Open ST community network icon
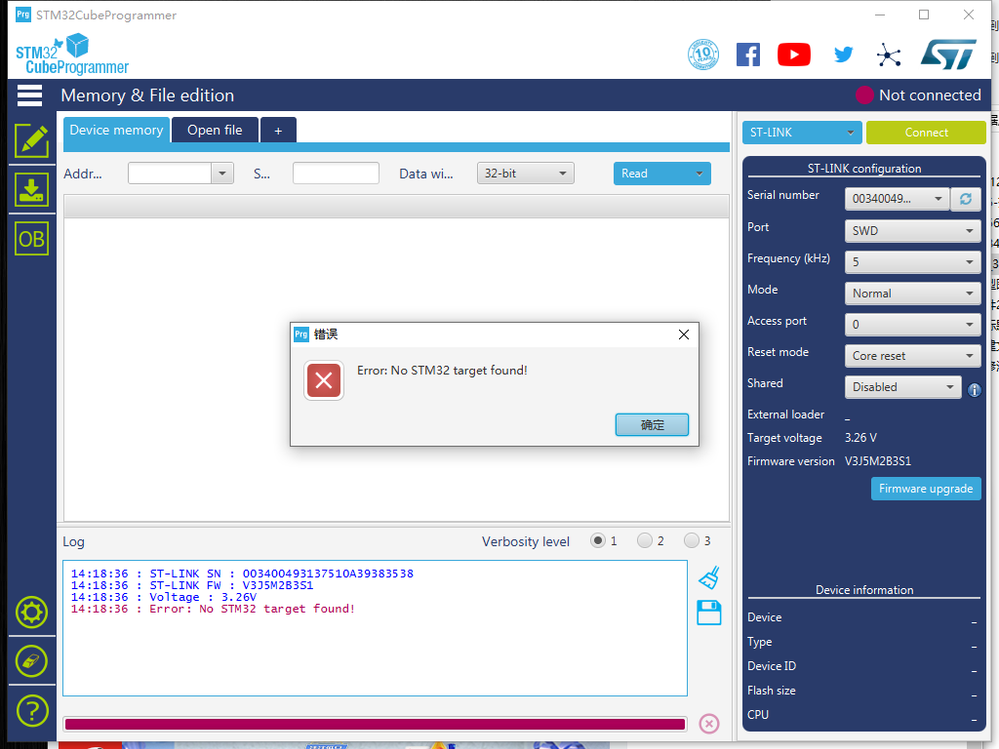Screen dimensions: 999x749 pos(889,55)
